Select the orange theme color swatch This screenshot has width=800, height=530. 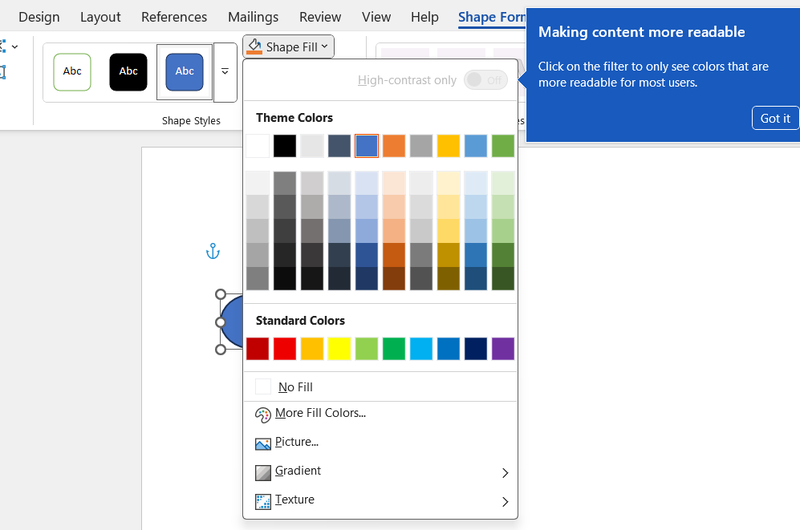394,146
